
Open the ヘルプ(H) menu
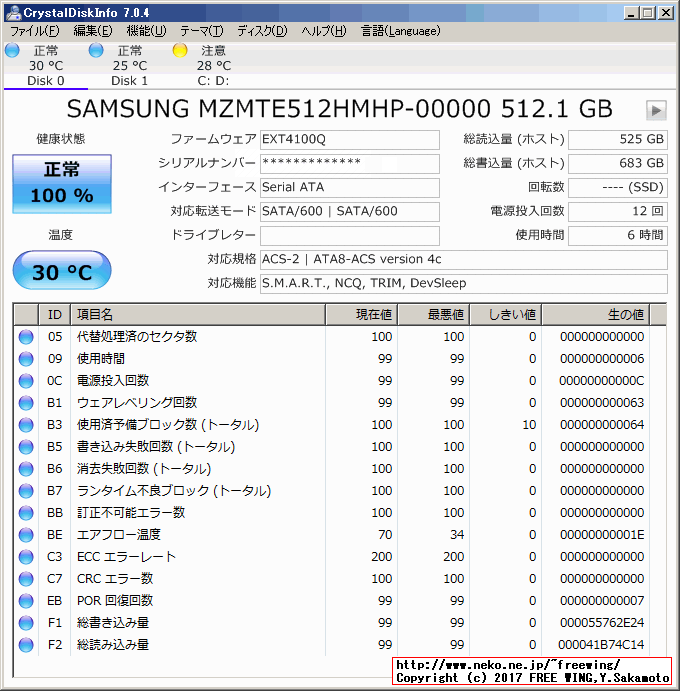click(324, 31)
